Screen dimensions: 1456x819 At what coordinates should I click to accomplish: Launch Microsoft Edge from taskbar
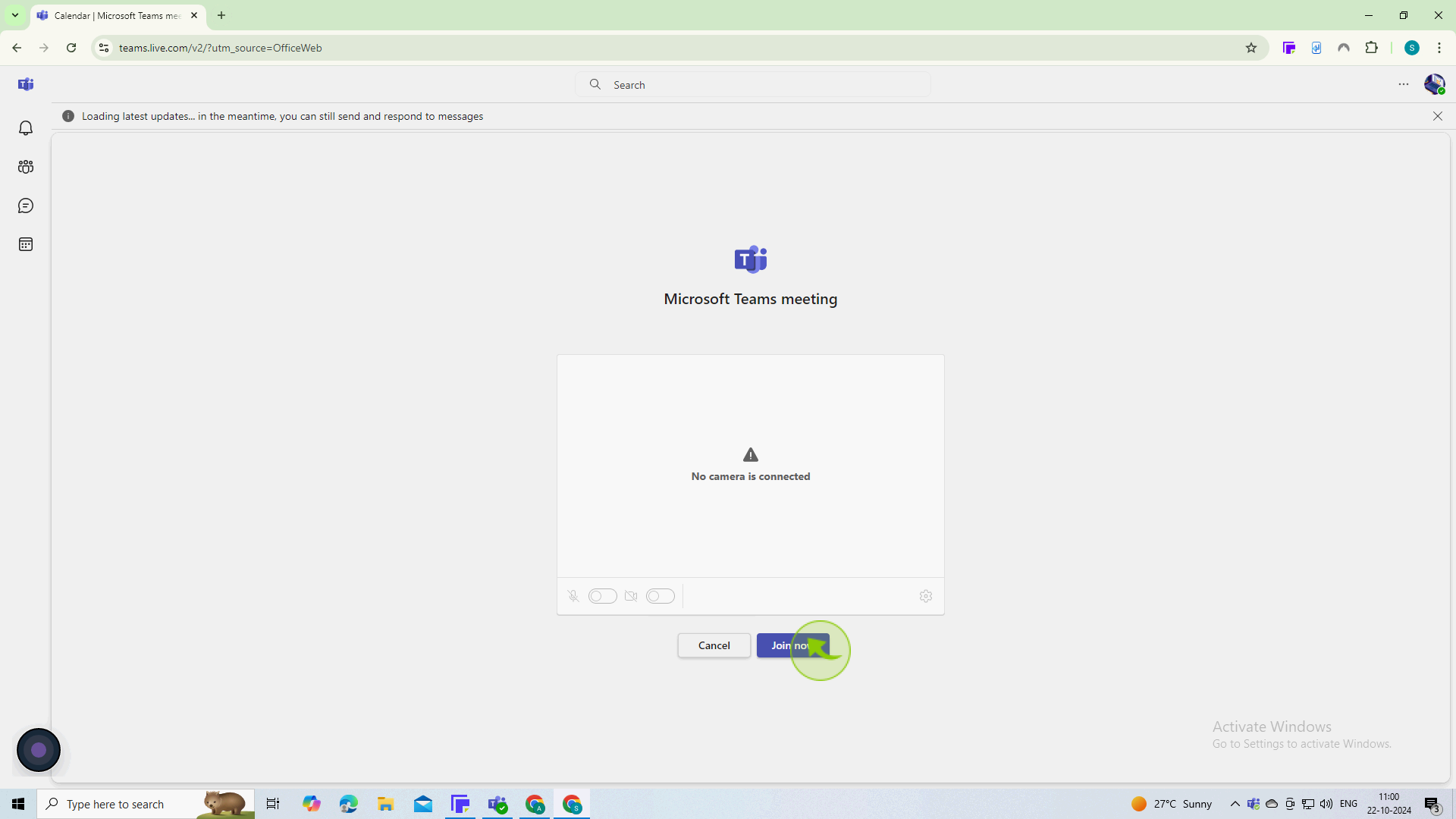(x=349, y=804)
